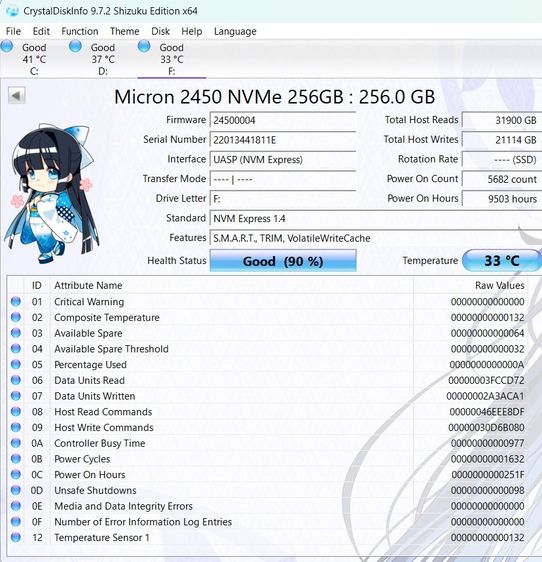This screenshot has width=542, height=562.
Task: Switch to the F: disk tab
Action: [172, 59]
